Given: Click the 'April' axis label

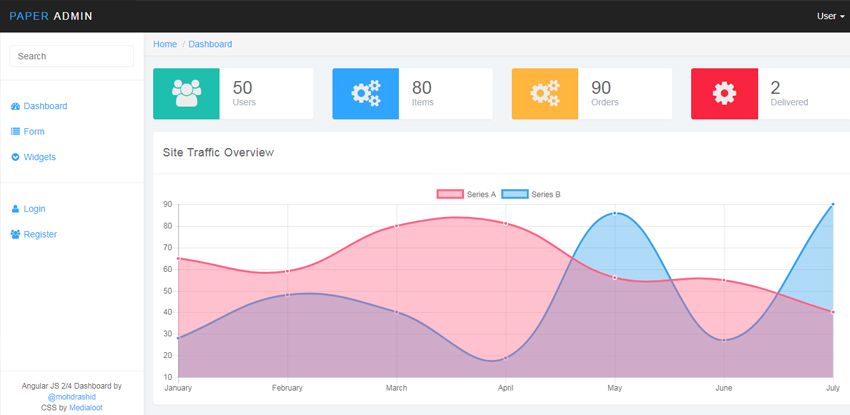Looking at the screenshot, I should (506, 388).
